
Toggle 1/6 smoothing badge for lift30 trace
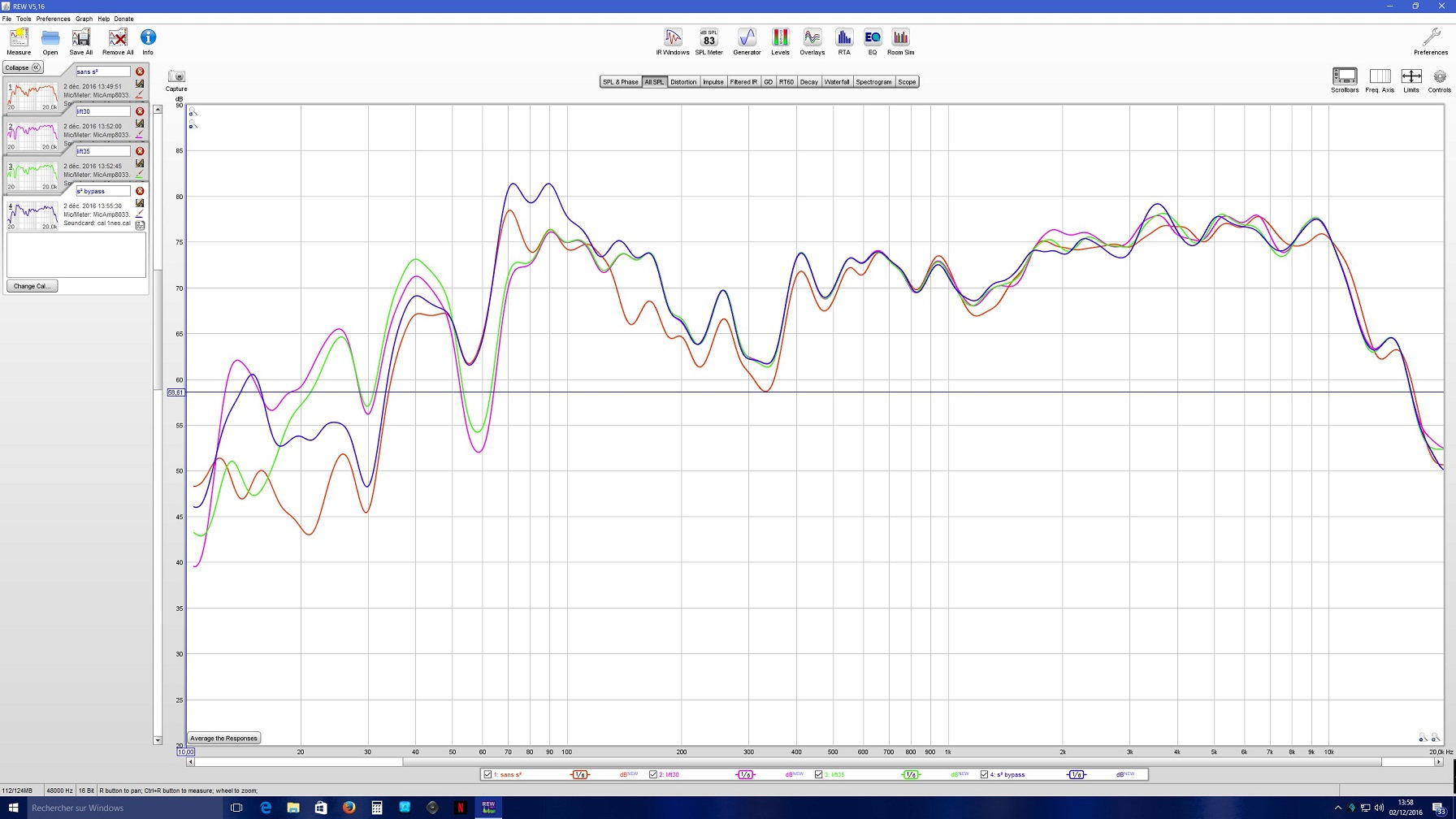click(746, 774)
